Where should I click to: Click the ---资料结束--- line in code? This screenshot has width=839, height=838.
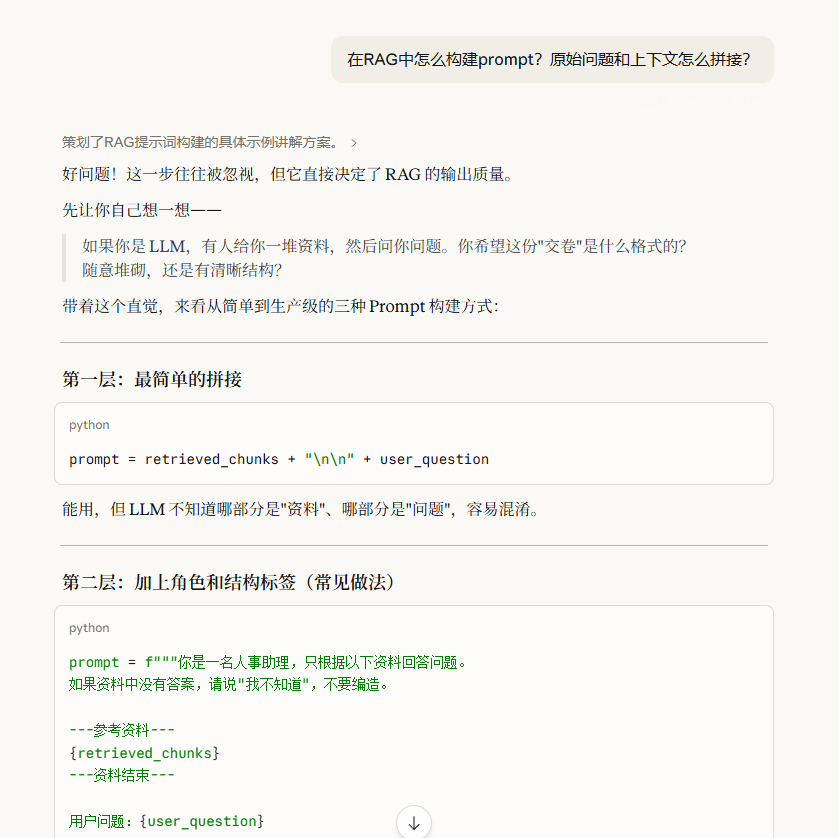coord(122,775)
